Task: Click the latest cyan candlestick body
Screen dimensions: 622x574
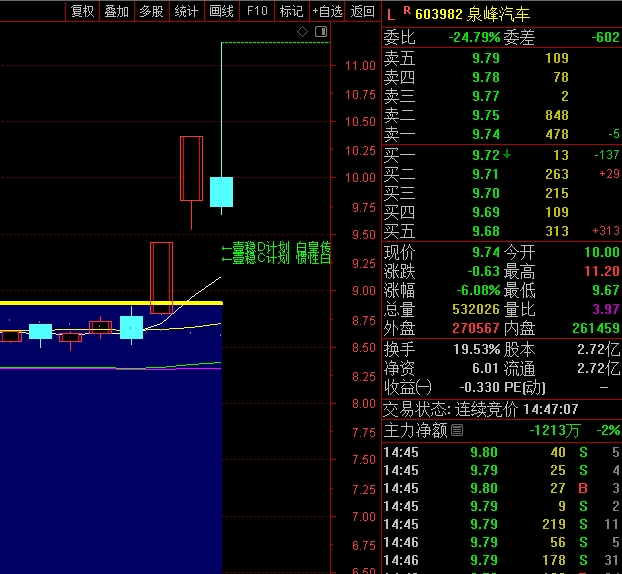Action: coord(221,192)
